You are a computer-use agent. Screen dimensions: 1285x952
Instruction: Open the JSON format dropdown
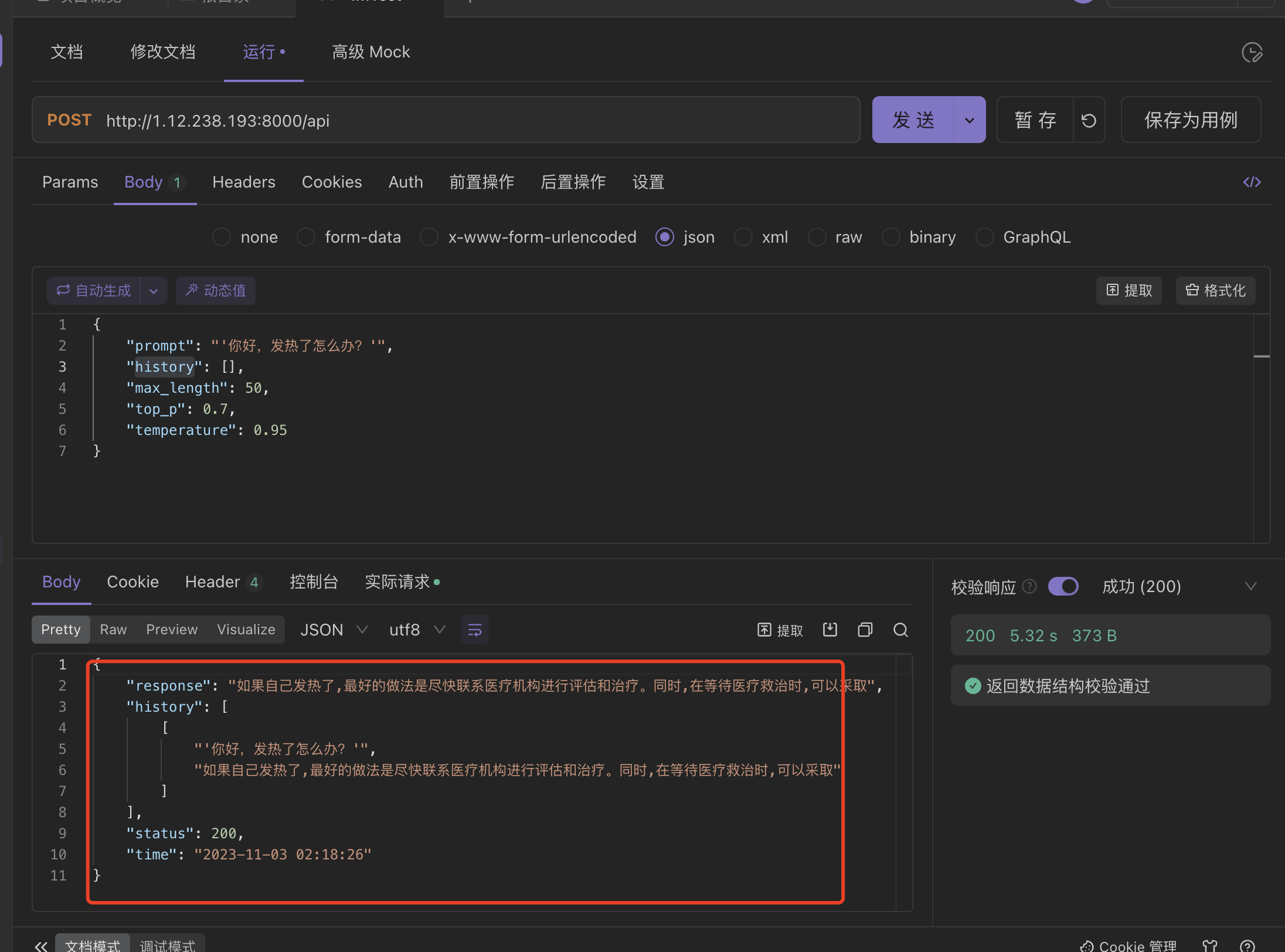click(x=334, y=630)
